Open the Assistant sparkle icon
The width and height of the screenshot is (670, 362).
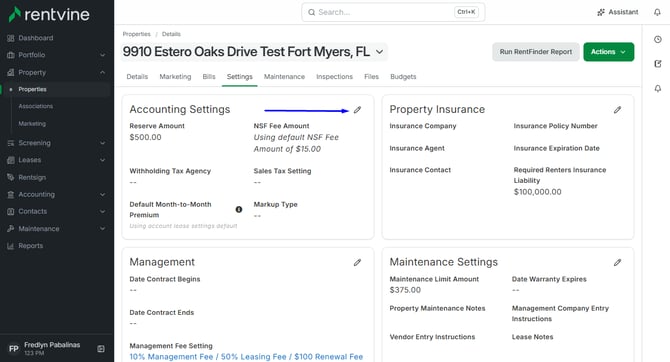(601, 12)
